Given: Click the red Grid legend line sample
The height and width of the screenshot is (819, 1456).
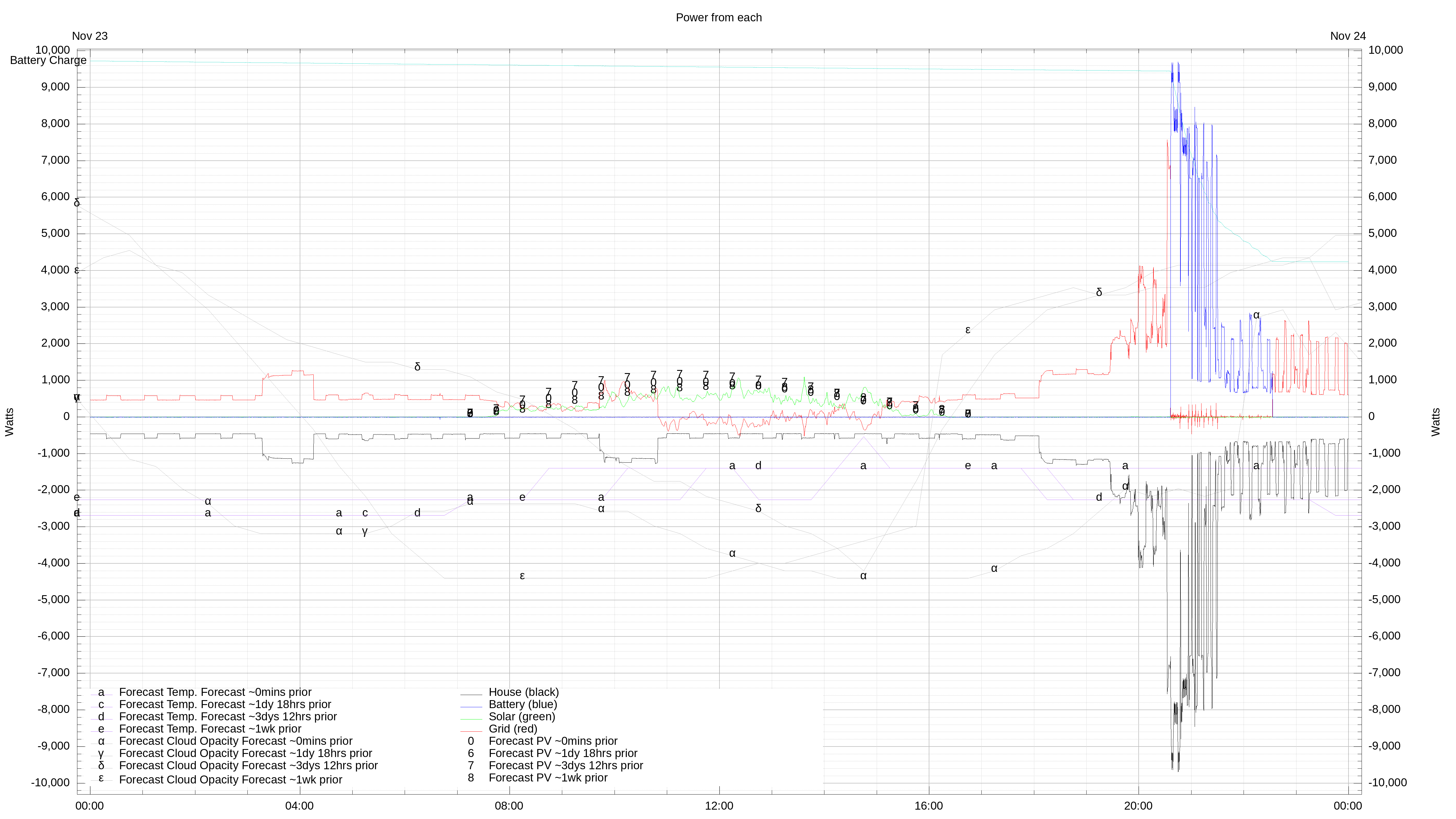Looking at the screenshot, I should (x=471, y=731).
